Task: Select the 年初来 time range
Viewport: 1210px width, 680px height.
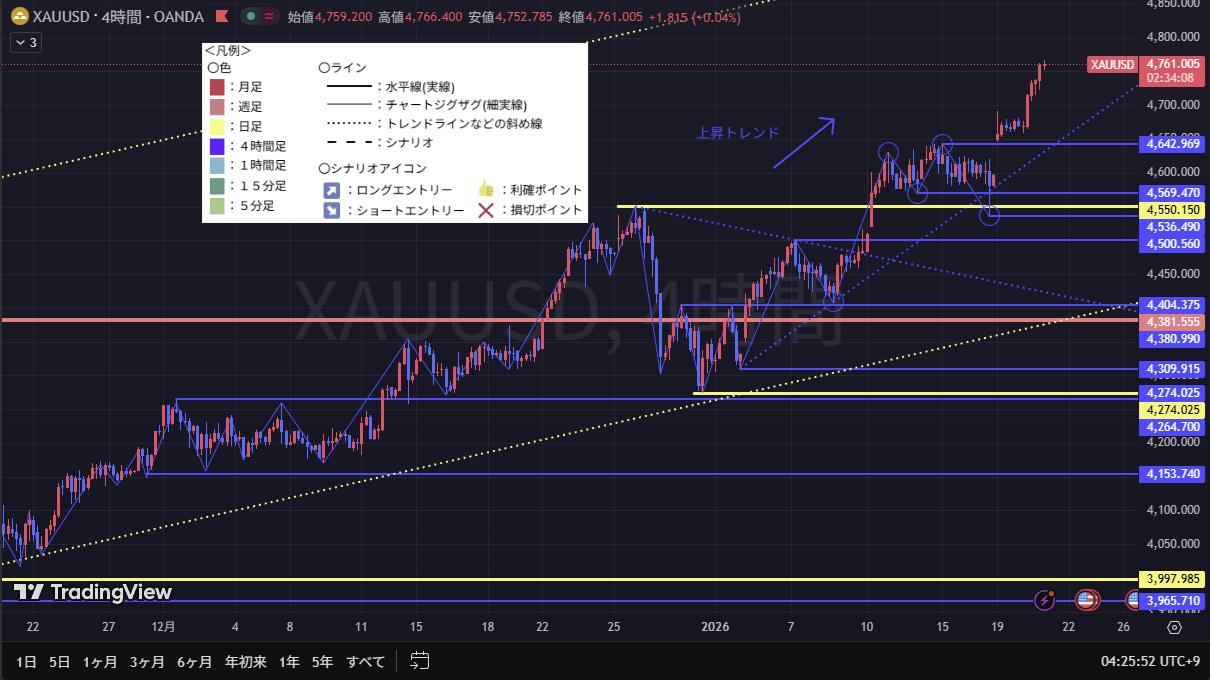Action: [246, 661]
